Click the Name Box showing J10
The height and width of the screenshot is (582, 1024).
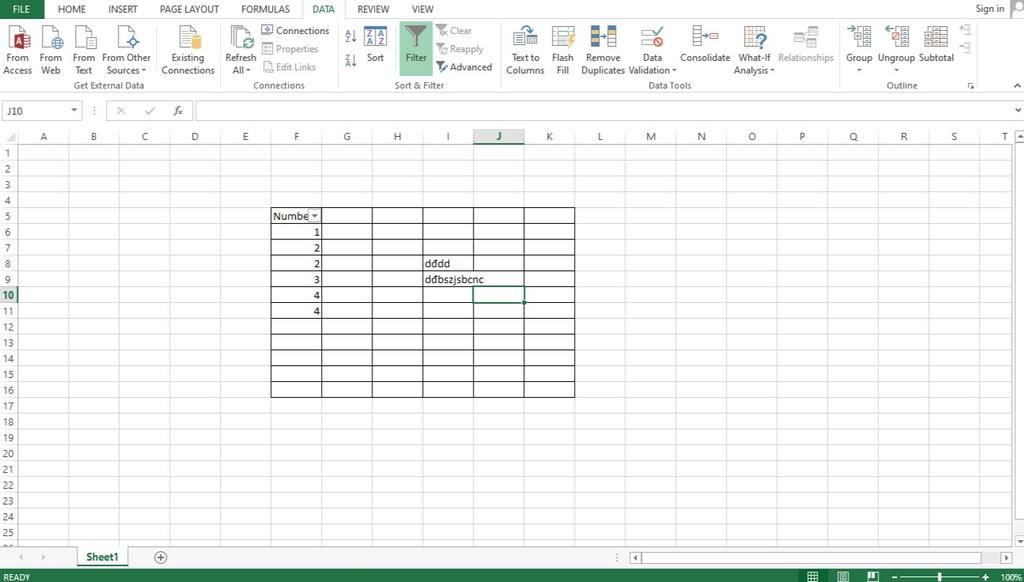[36, 111]
